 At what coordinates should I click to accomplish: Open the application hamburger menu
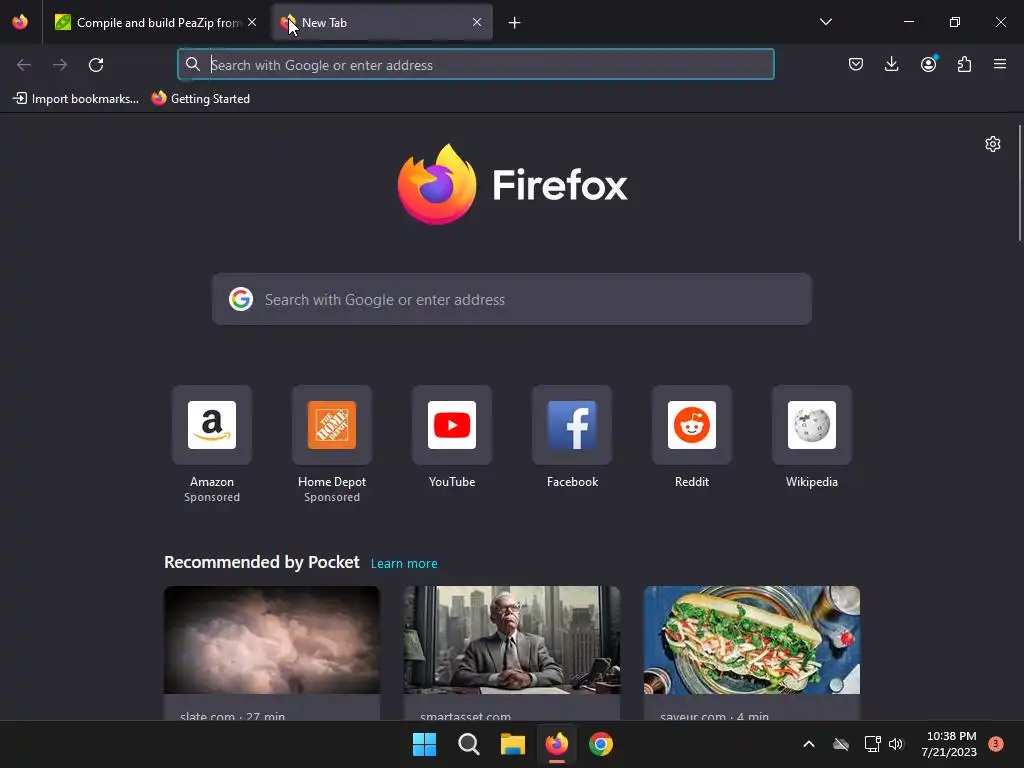(x=1000, y=64)
